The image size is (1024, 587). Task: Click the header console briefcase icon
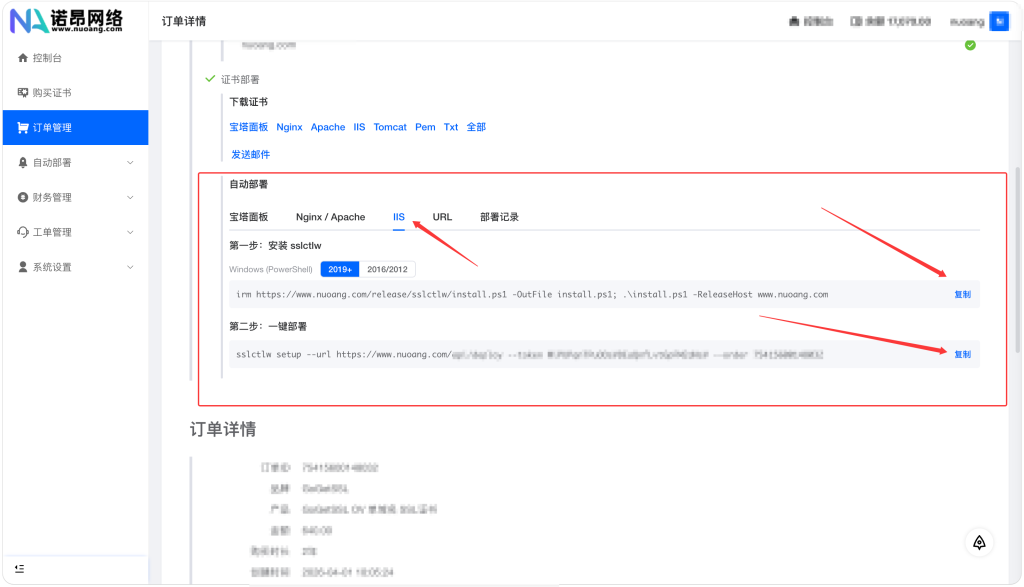794,22
